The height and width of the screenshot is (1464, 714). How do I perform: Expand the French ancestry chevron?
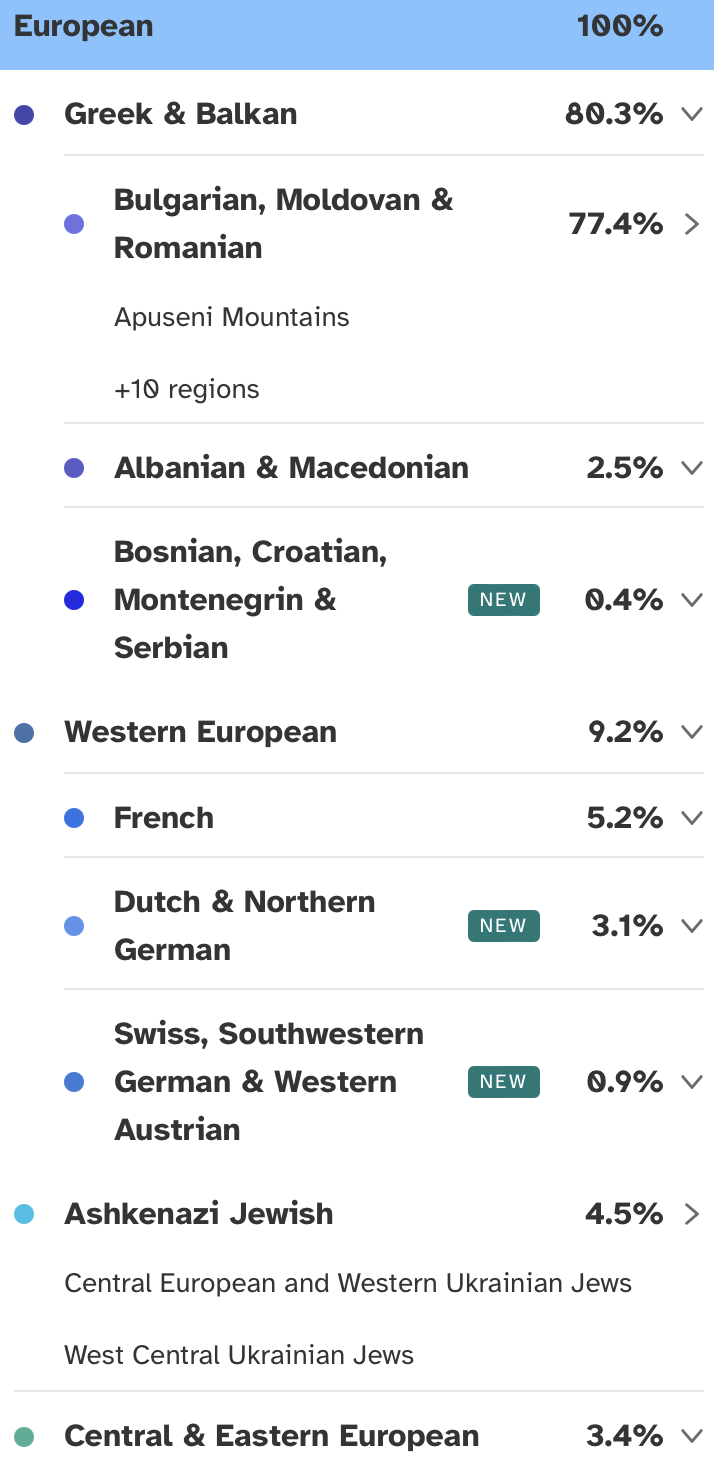(692, 818)
